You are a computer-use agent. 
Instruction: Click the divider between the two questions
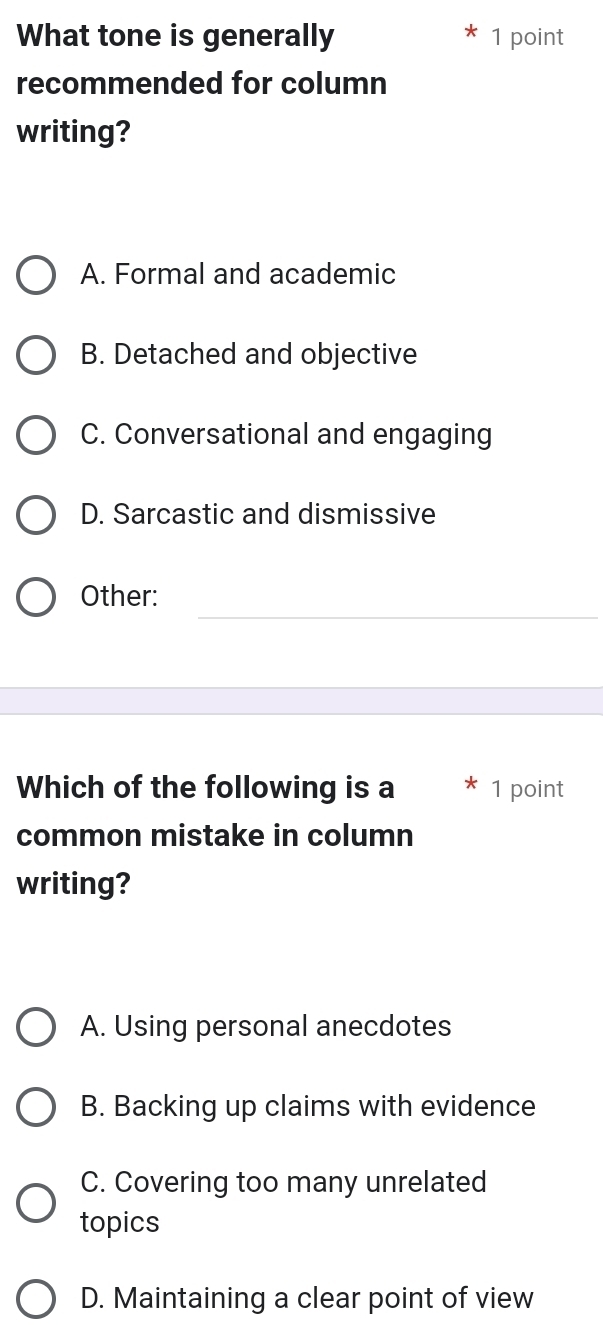pos(301,701)
